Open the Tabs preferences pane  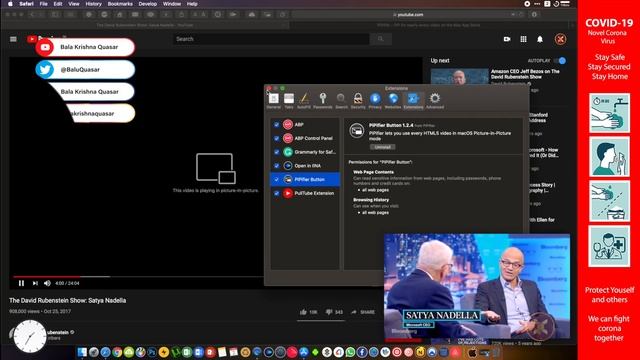click(289, 100)
